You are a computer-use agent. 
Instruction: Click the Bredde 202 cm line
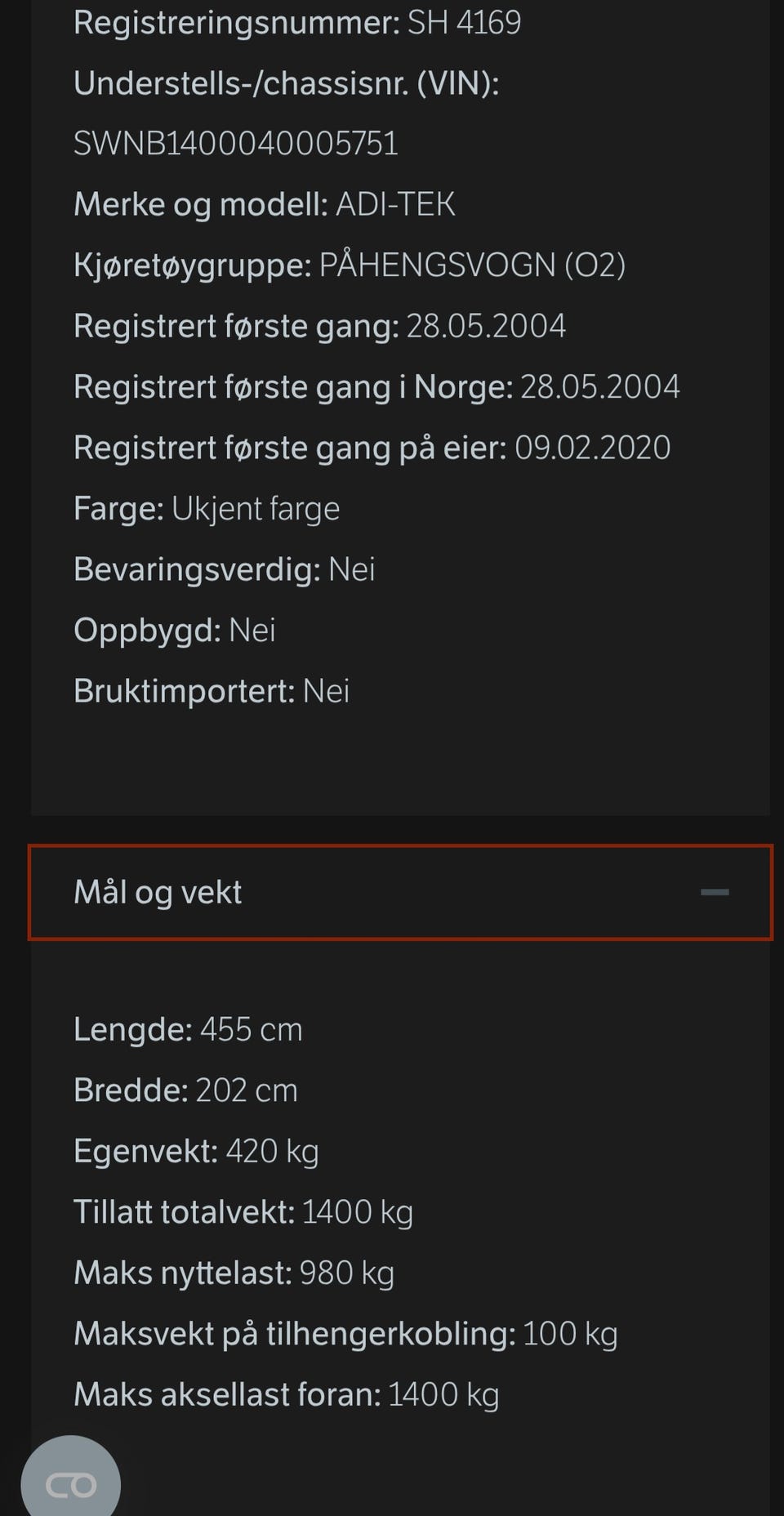(185, 1090)
